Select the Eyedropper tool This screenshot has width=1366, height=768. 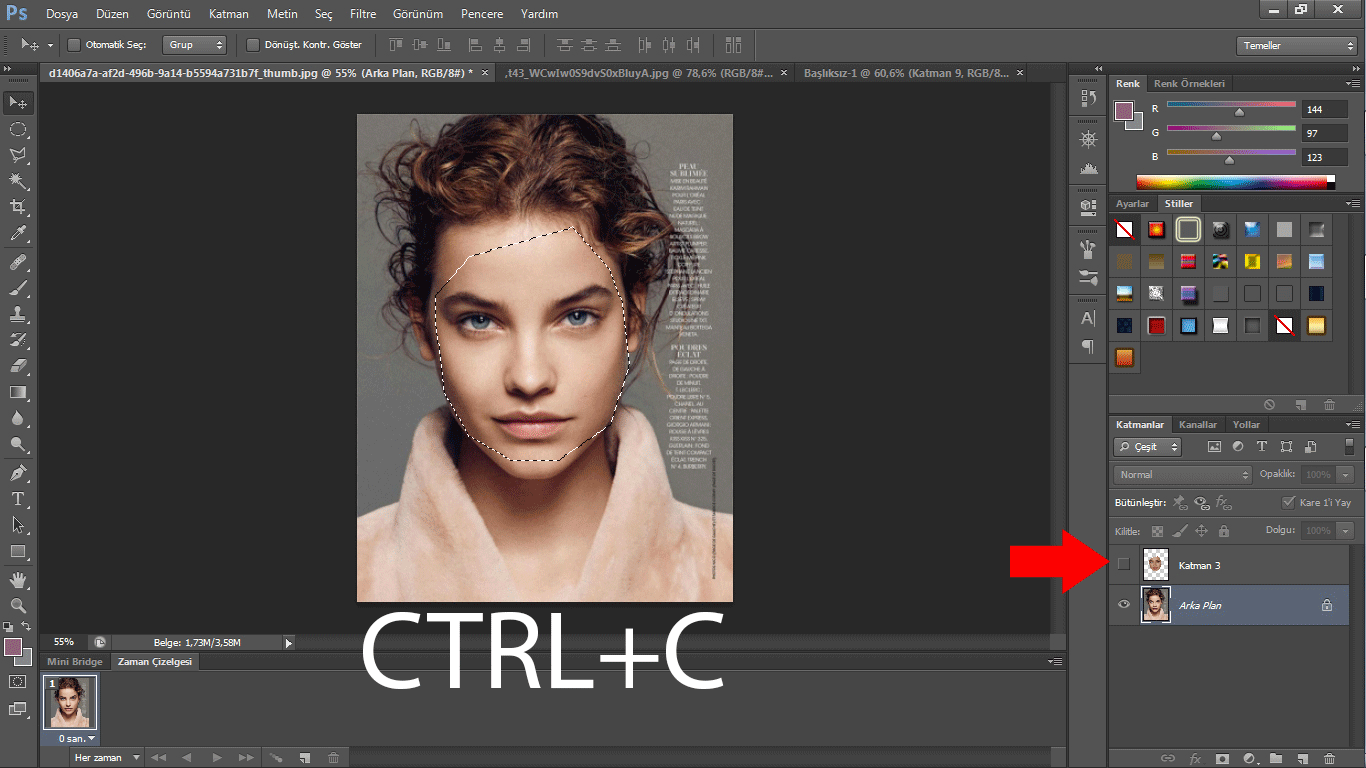pos(18,234)
